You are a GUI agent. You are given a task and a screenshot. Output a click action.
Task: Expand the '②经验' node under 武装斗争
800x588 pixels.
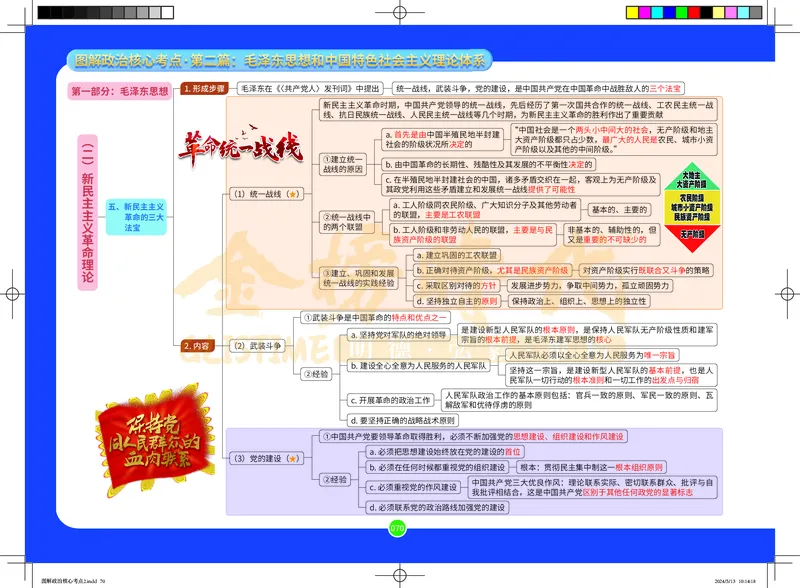click(318, 373)
